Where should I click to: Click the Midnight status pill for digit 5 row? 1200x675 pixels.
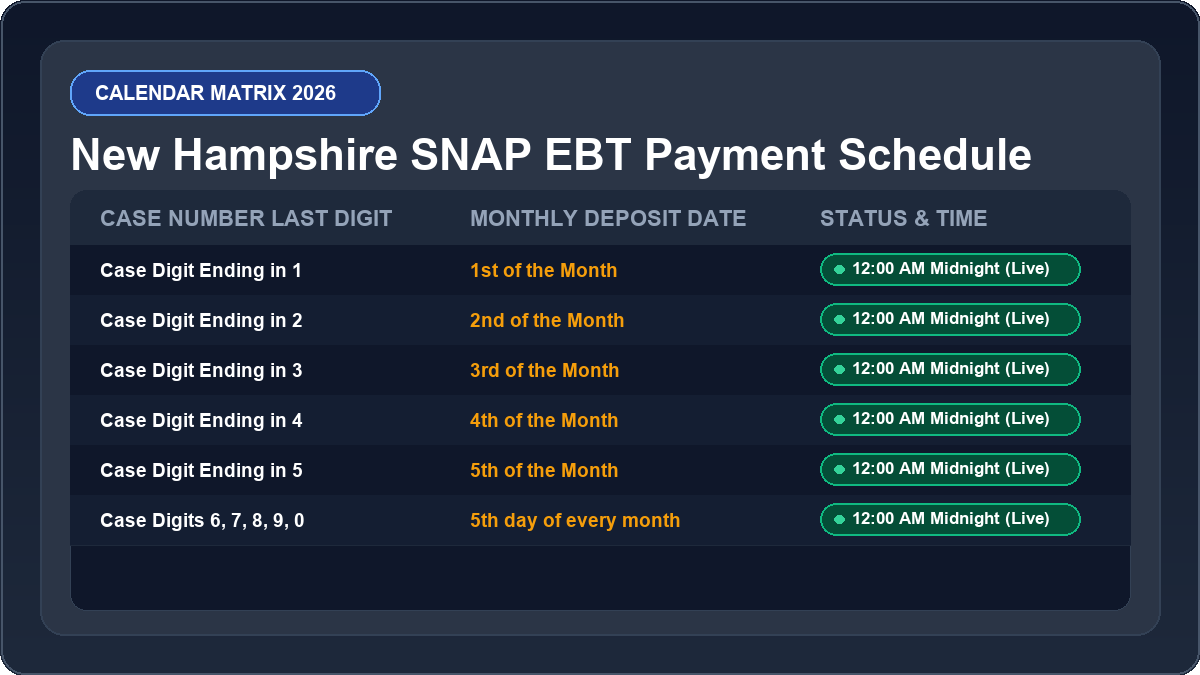point(950,469)
